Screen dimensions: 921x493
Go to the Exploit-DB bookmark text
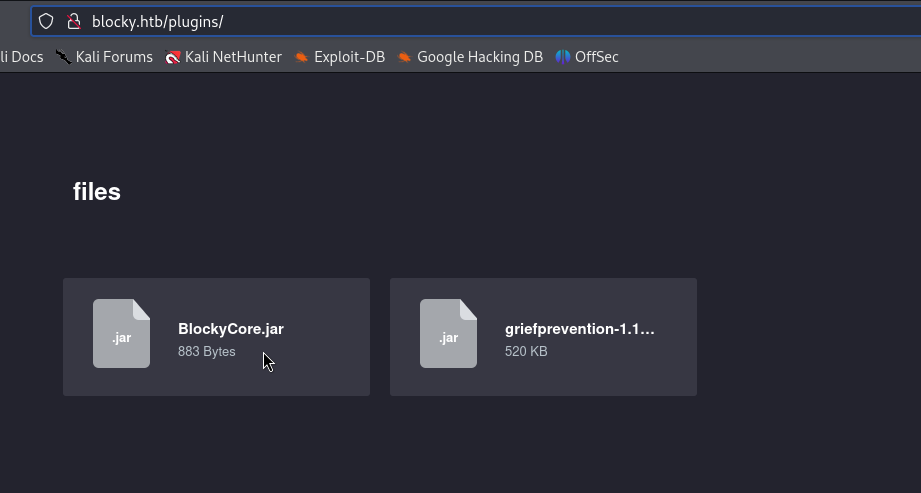(x=349, y=57)
